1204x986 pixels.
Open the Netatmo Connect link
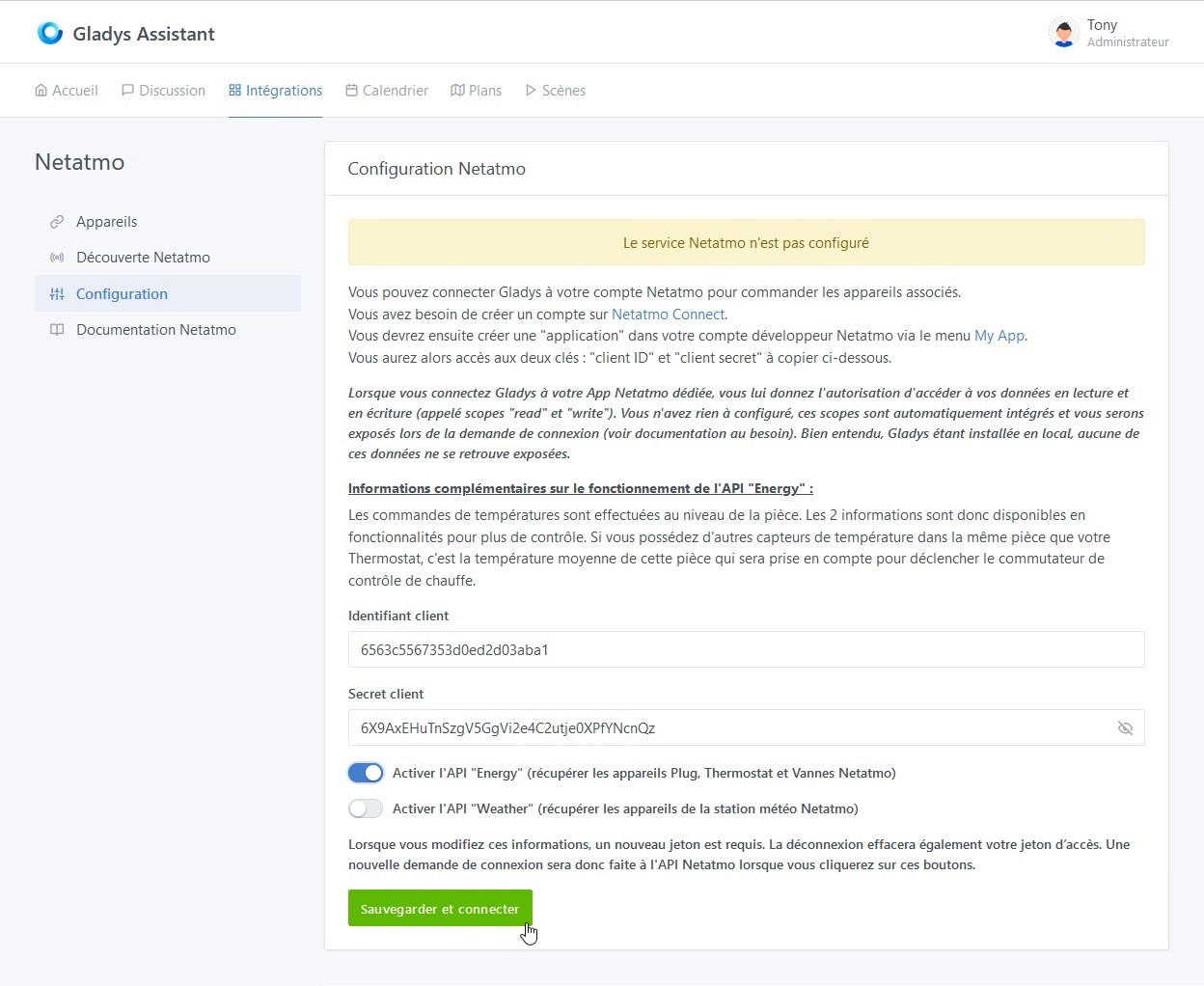[668, 314]
